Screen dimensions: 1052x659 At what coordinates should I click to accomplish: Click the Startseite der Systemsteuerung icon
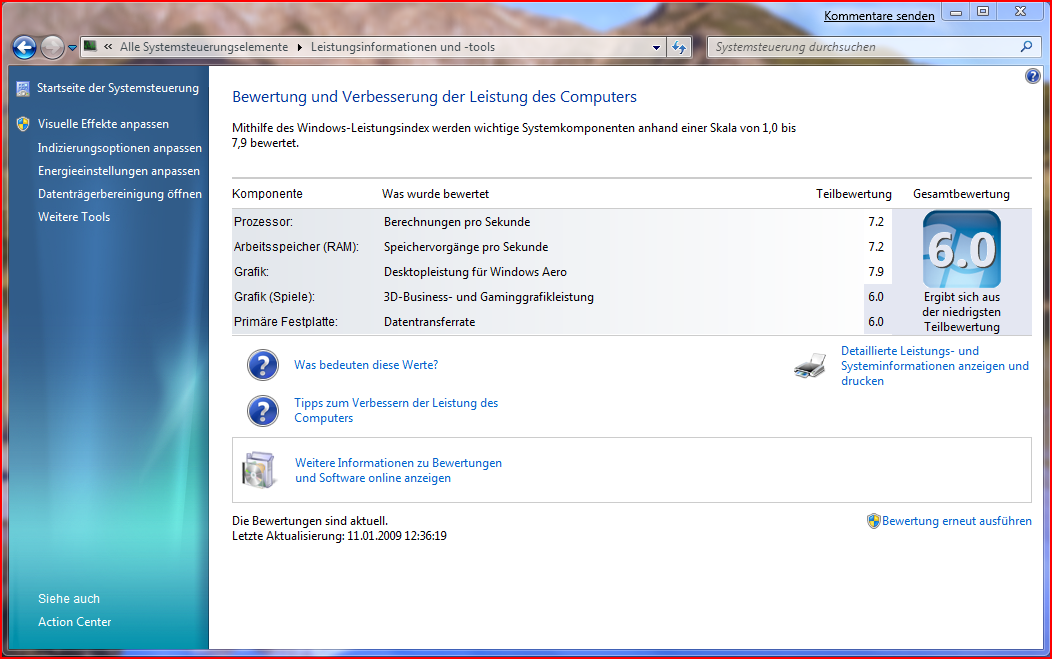point(23,88)
